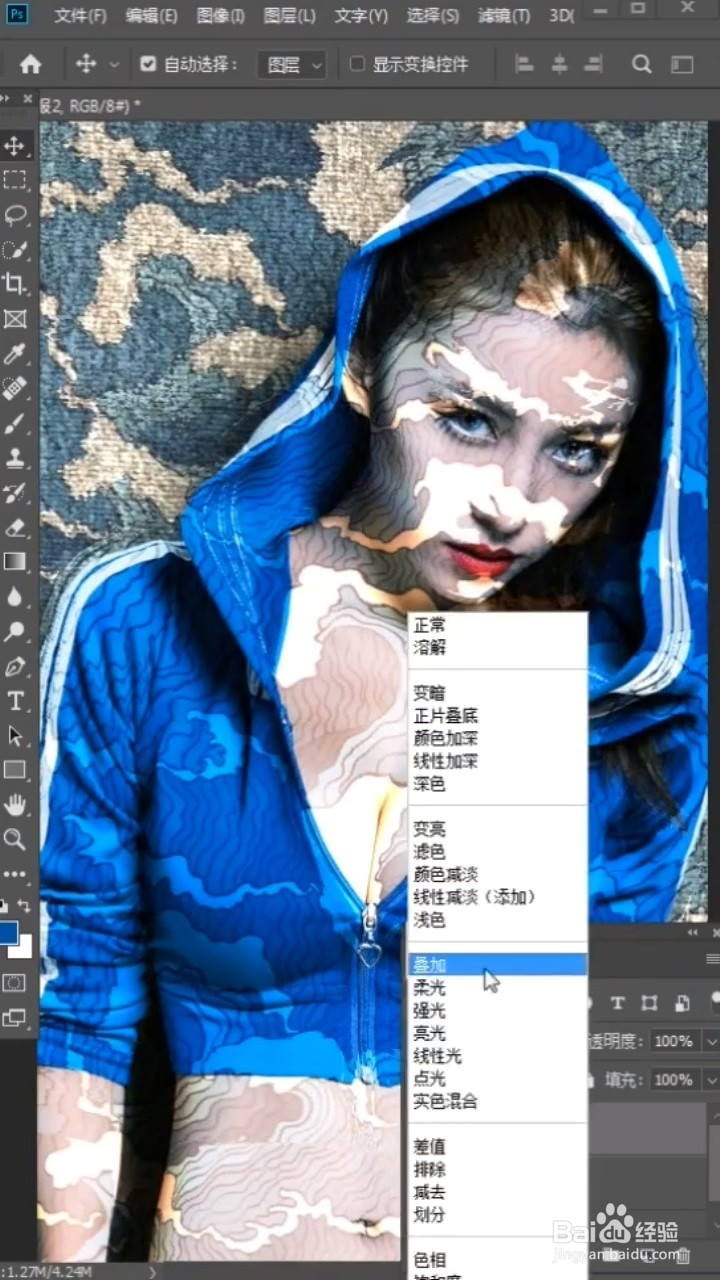Click the white background color swatch
Viewport: 720px width, 1280px height.
22,947
